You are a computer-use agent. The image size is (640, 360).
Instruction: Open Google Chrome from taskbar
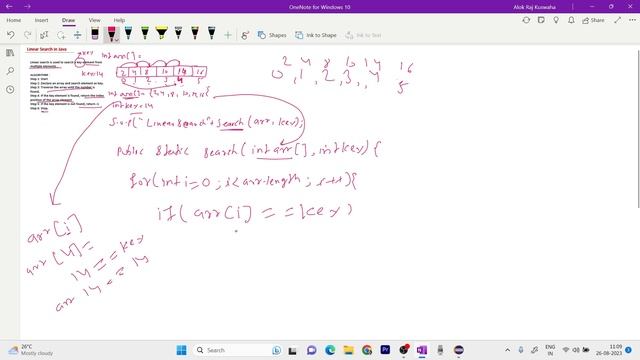point(367,350)
